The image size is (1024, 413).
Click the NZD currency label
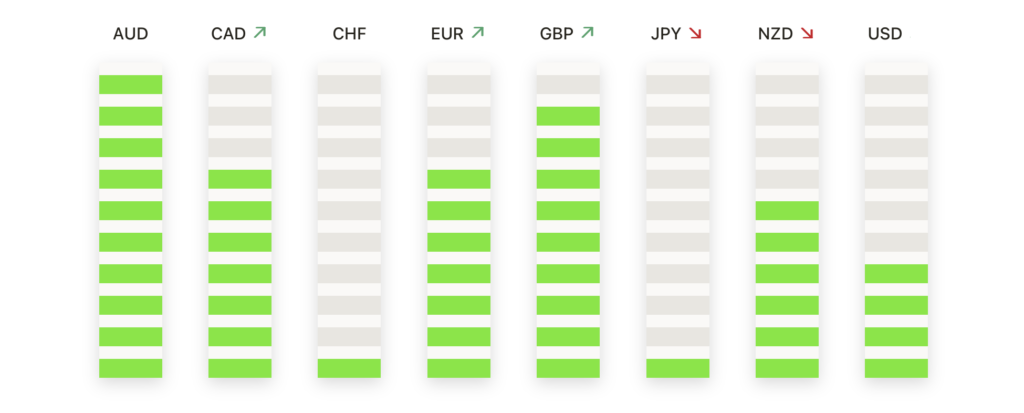775,34
